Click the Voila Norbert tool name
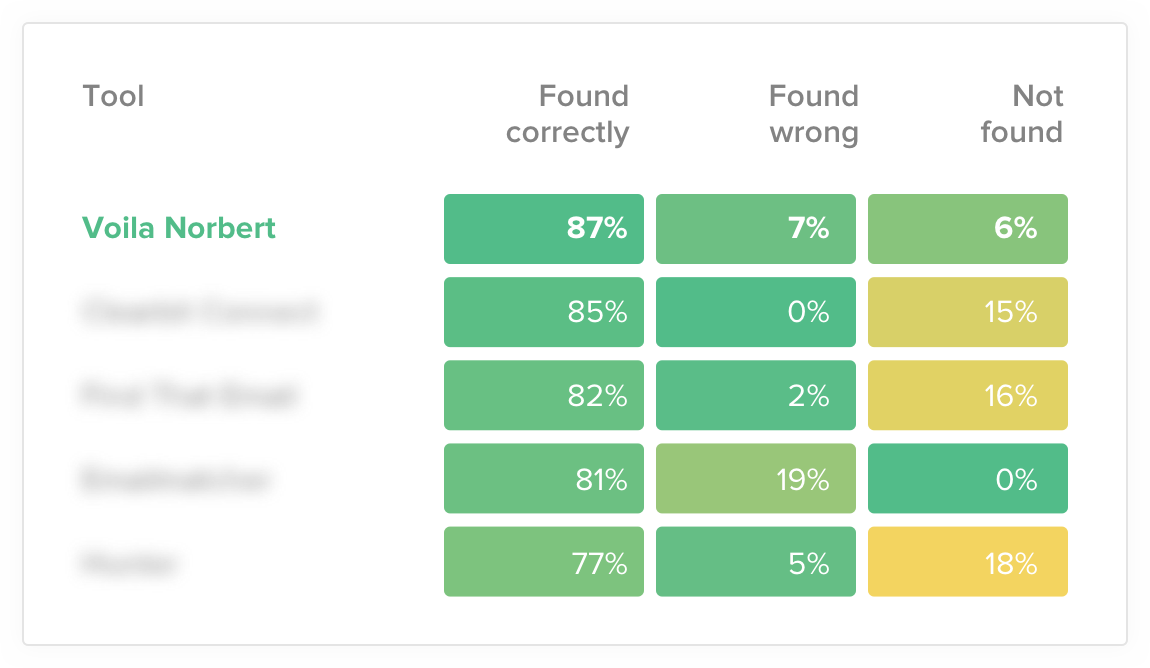Viewport: 1150px width, 668px height. 178,228
